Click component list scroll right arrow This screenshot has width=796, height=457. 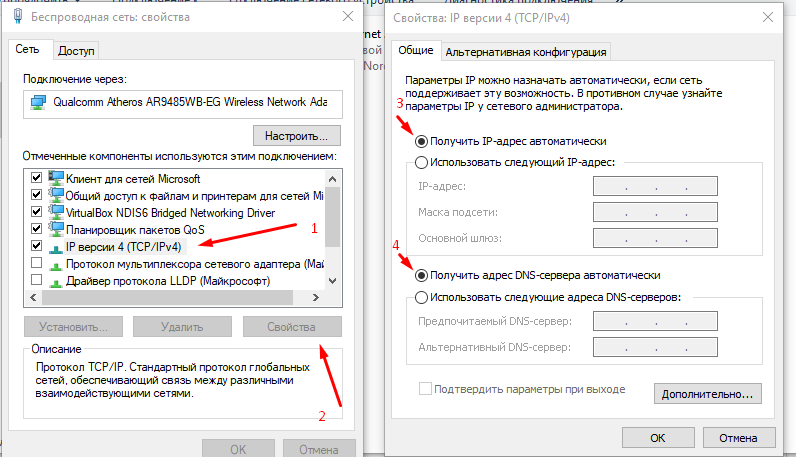point(316,298)
